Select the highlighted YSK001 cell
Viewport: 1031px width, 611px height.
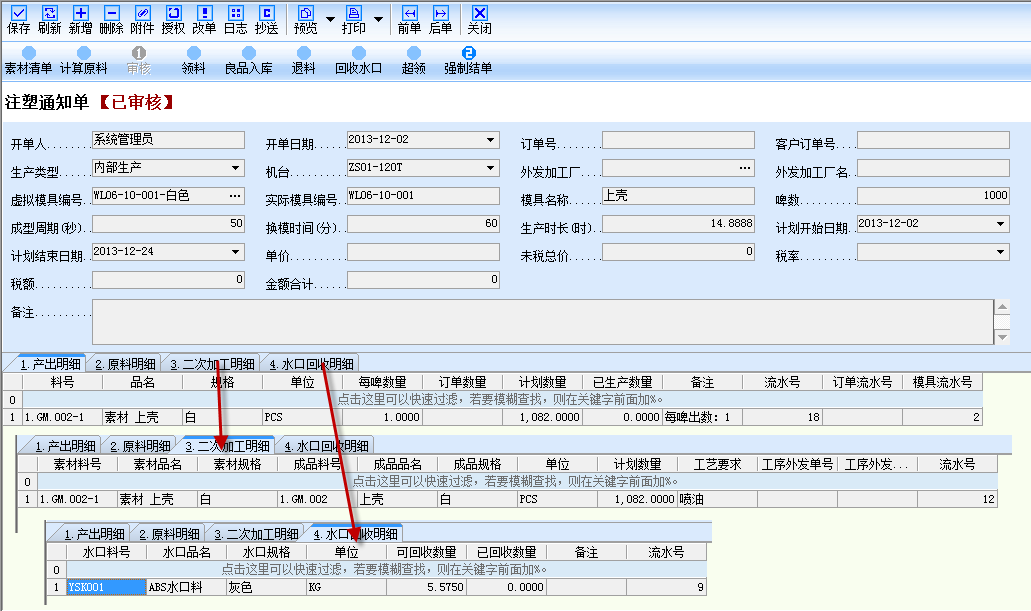(107, 587)
